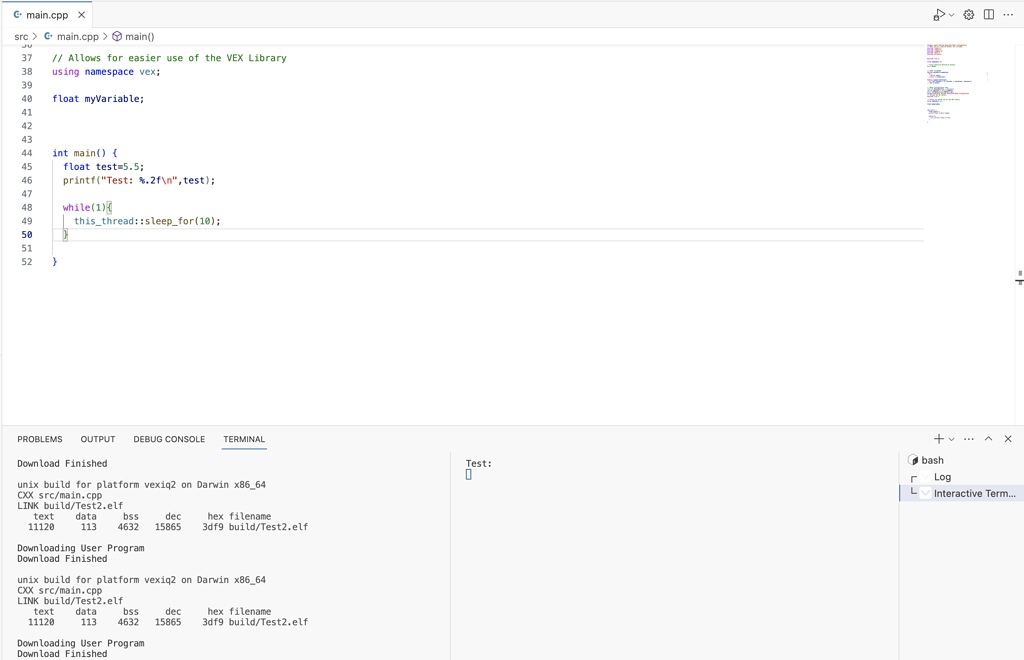Click the printf statement on line 46
This screenshot has width=1024, height=660.
[x=139, y=180]
